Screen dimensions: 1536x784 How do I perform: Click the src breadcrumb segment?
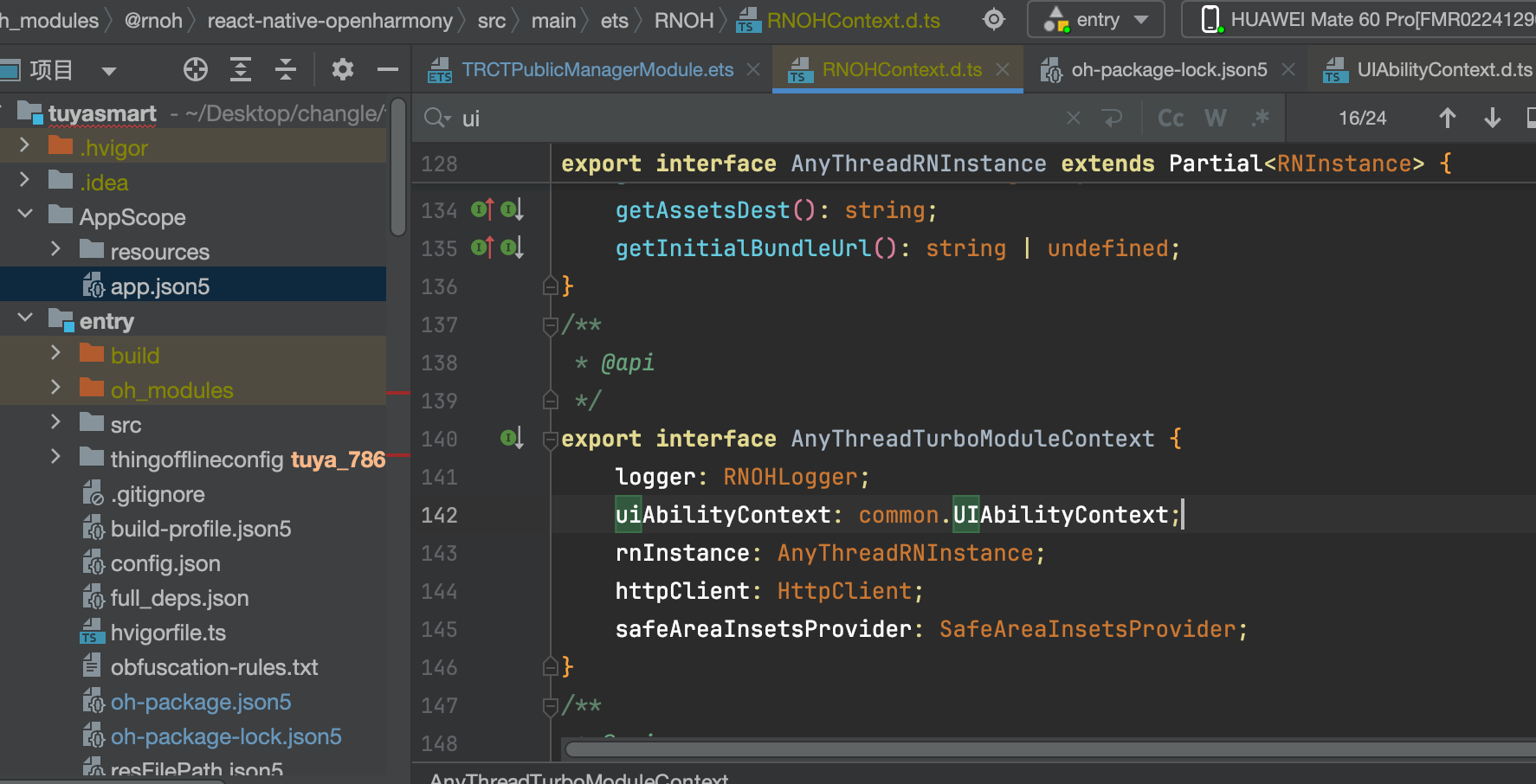tap(491, 20)
